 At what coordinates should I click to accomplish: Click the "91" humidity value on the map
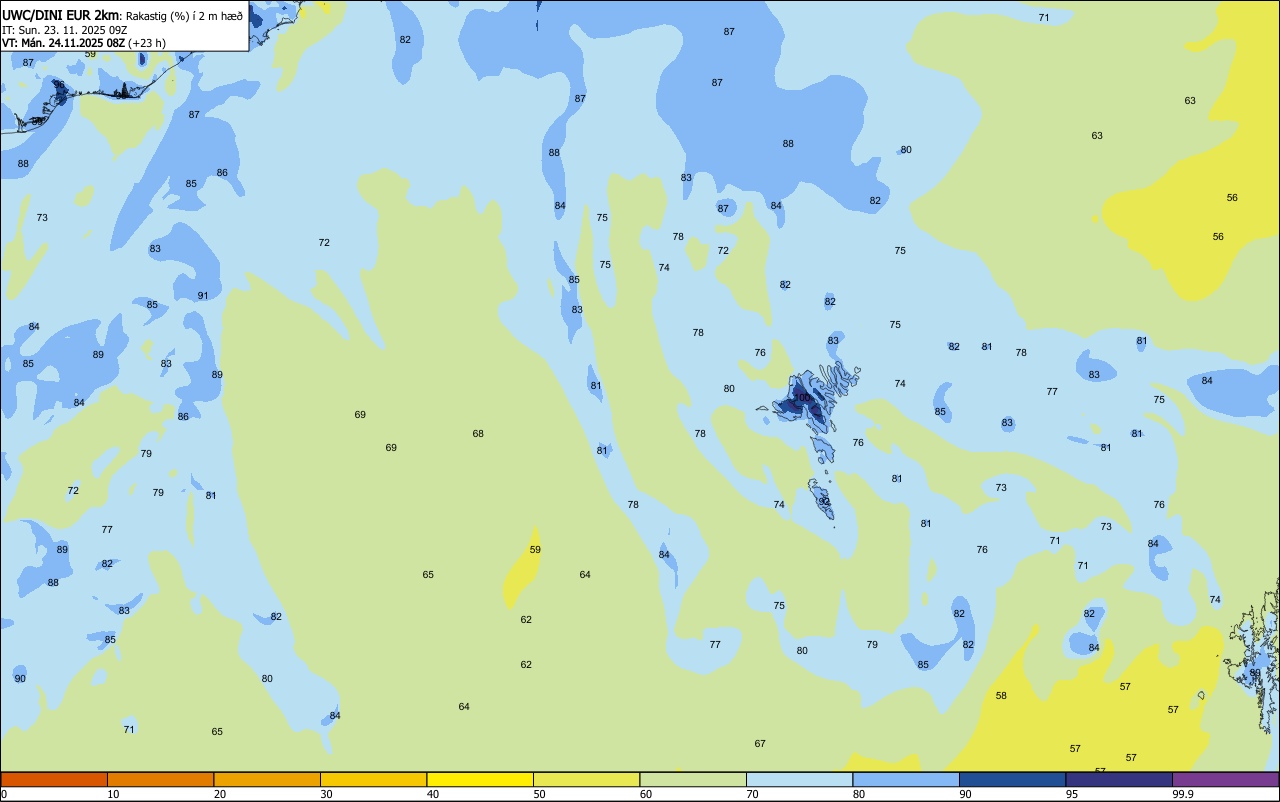[x=203, y=296]
